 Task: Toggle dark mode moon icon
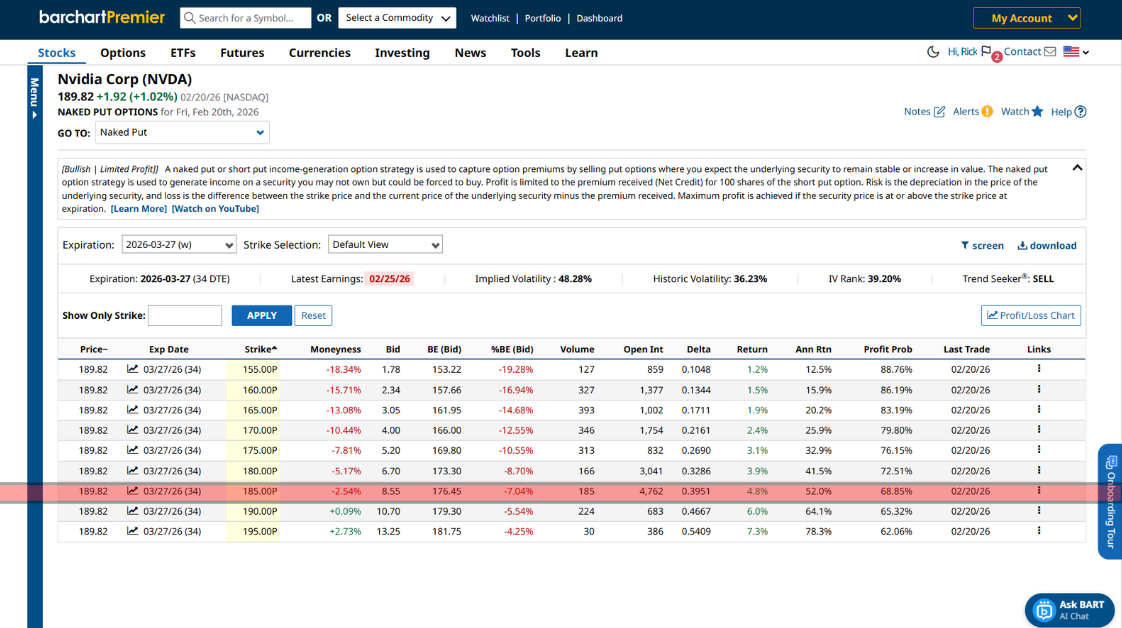tap(933, 52)
